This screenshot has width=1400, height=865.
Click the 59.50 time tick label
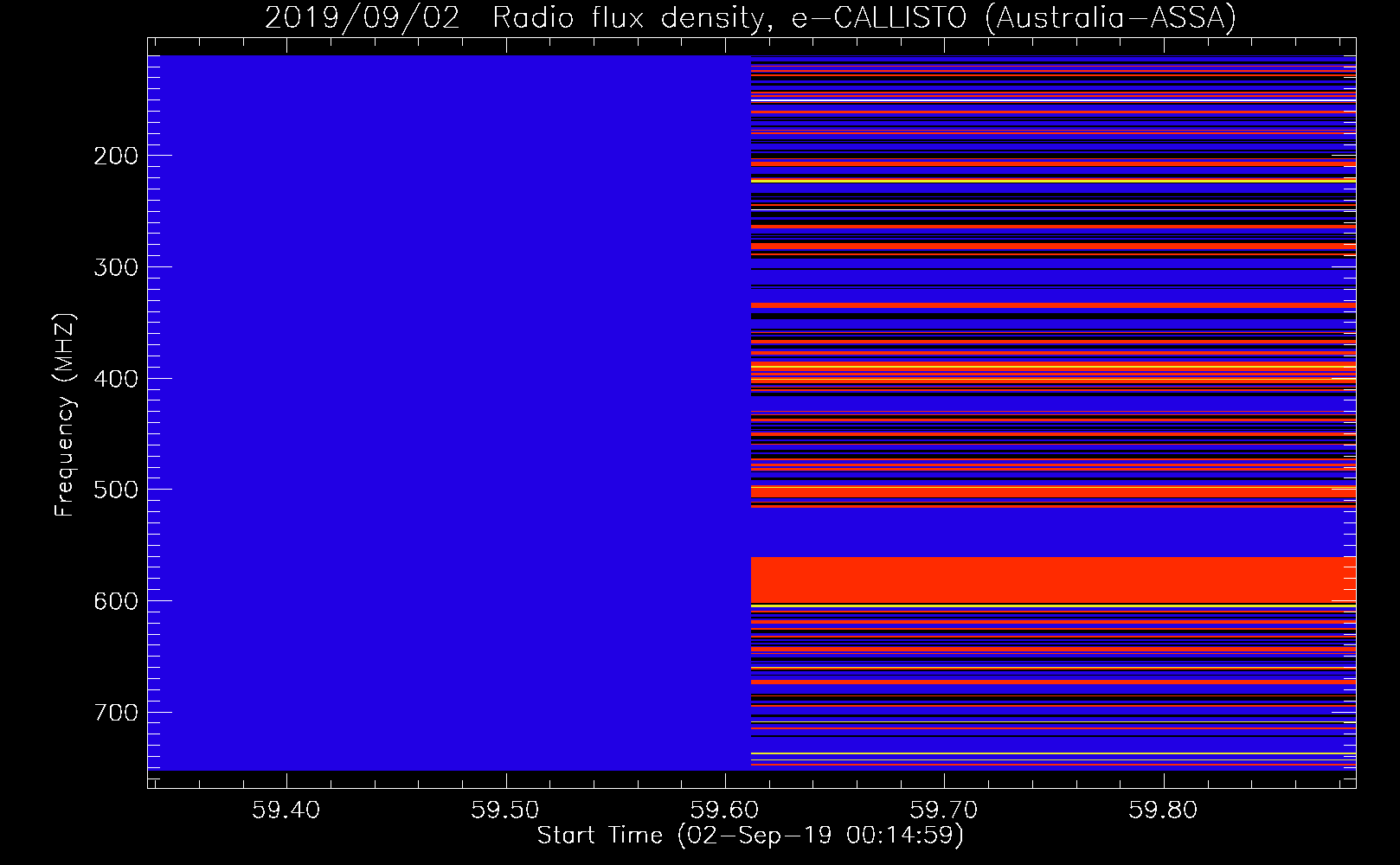pos(505,810)
